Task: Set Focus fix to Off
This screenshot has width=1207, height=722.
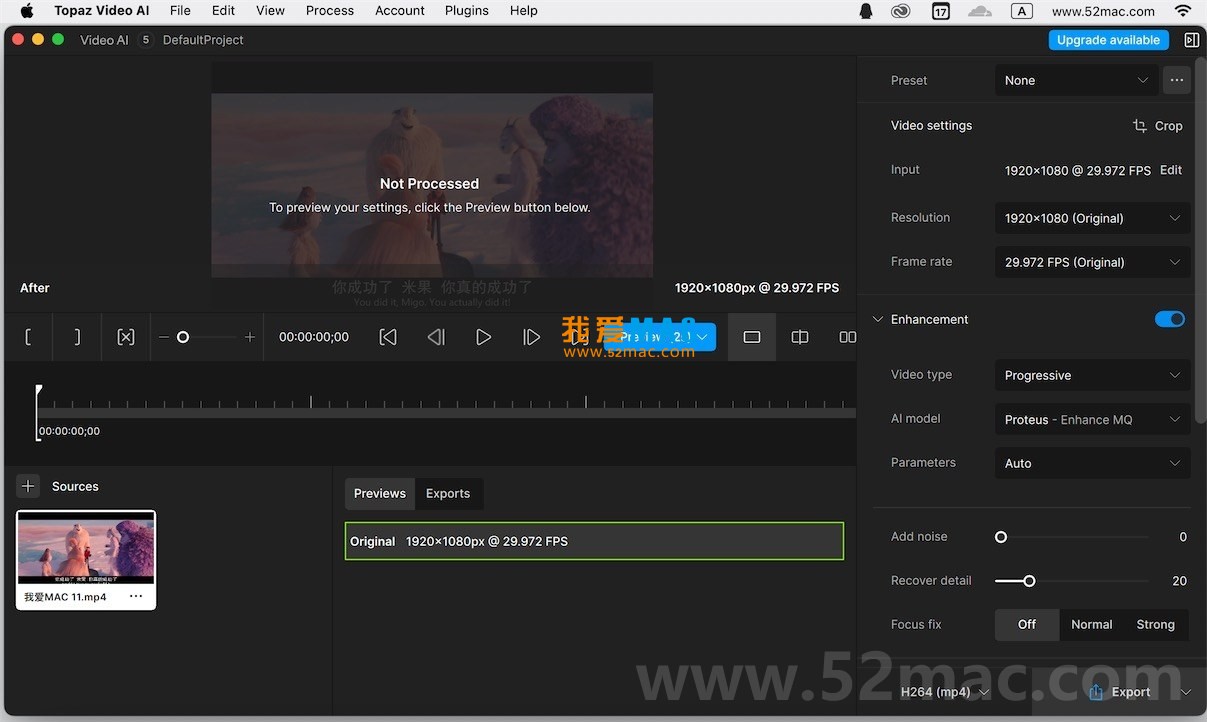Action: point(1027,624)
